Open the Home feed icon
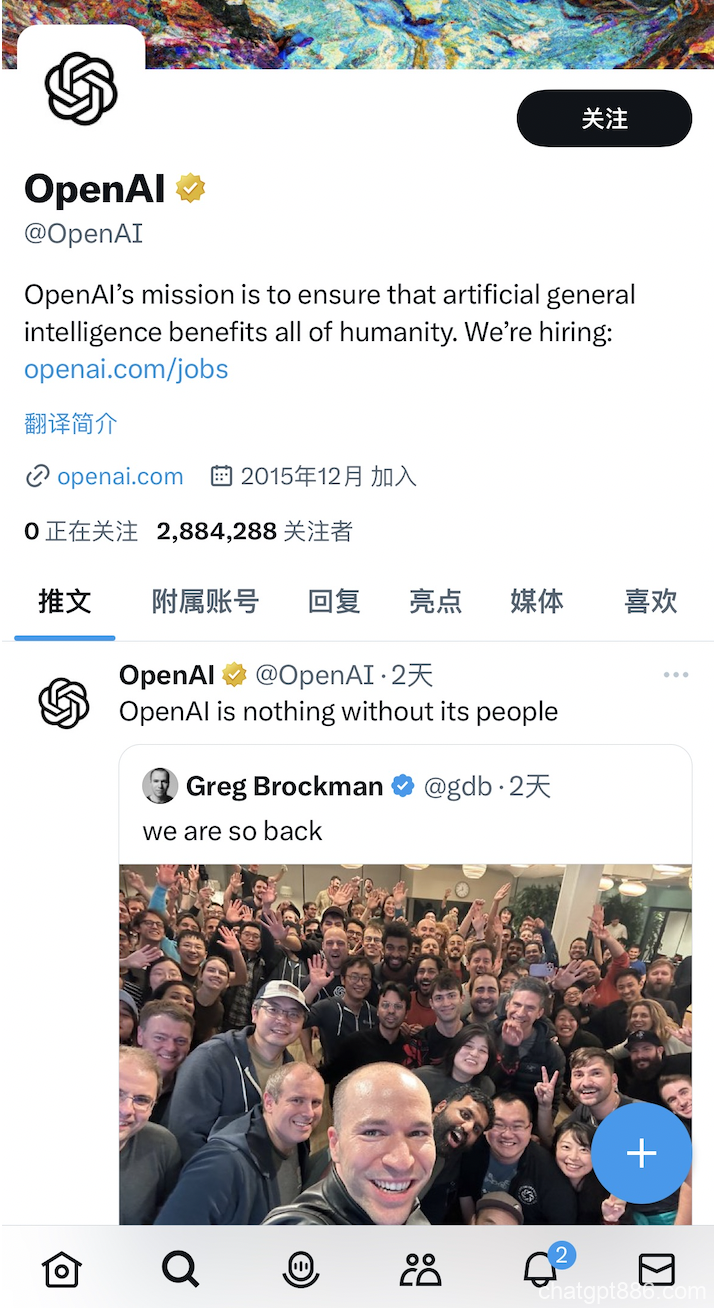The height and width of the screenshot is (1308, 716). coord(61,1269)
